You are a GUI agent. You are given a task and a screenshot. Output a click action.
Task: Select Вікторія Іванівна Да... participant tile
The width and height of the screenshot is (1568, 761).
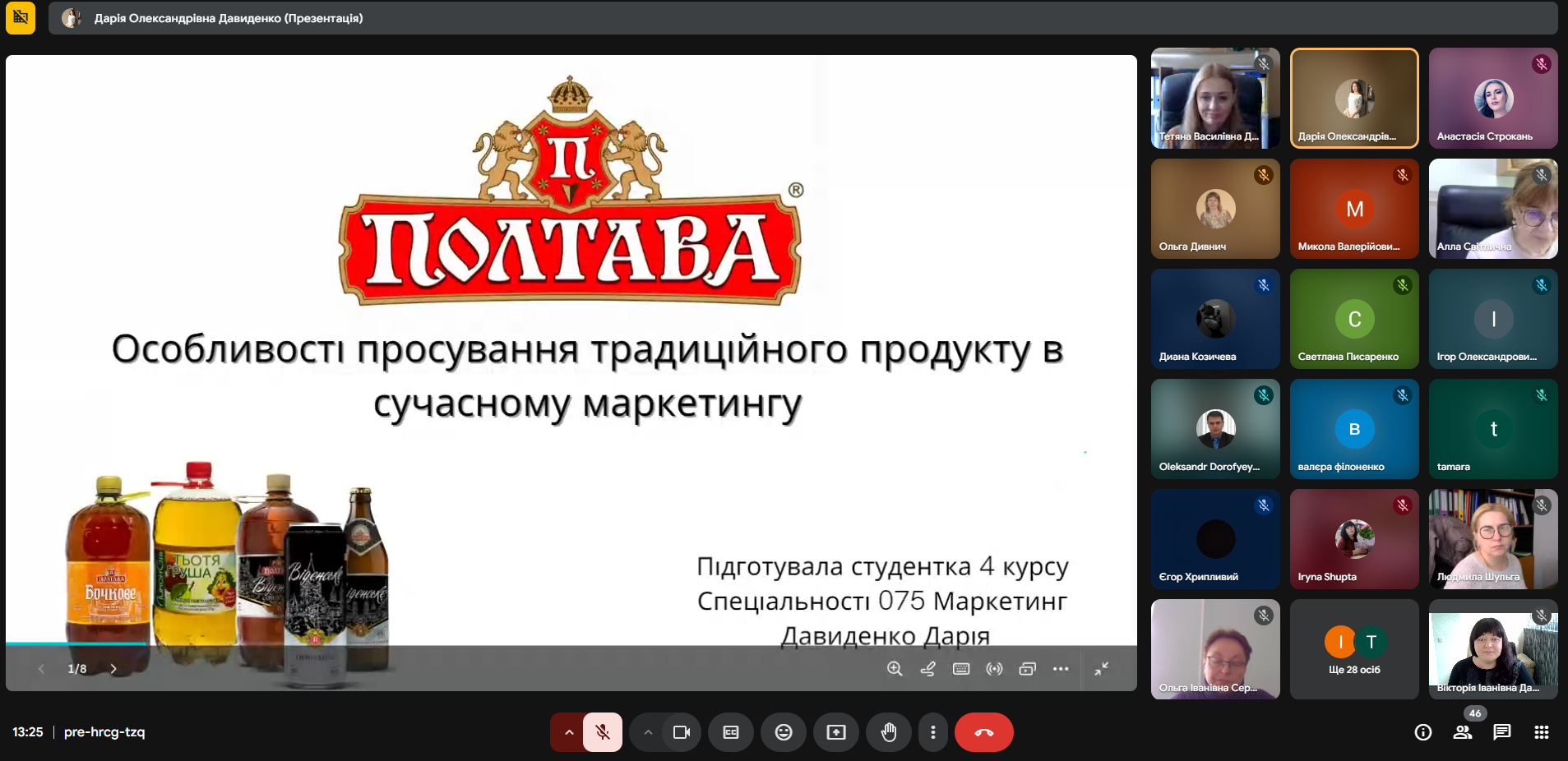[x=1493, y=649]
